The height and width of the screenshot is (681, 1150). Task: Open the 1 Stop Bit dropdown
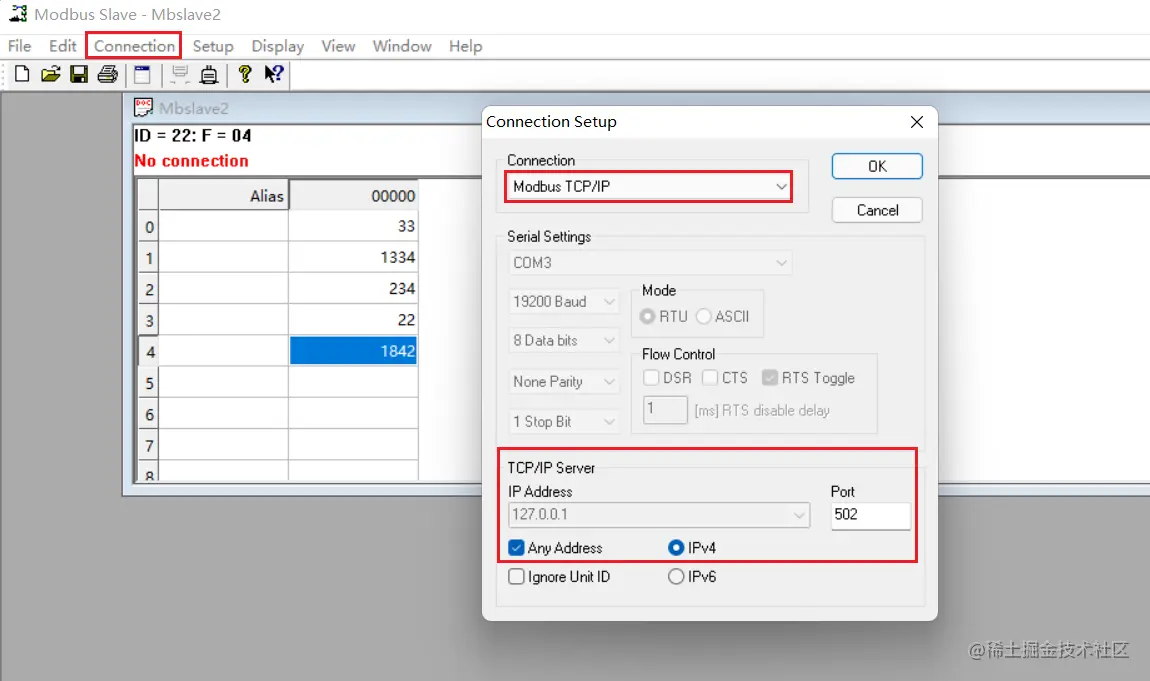click(563, 422)
